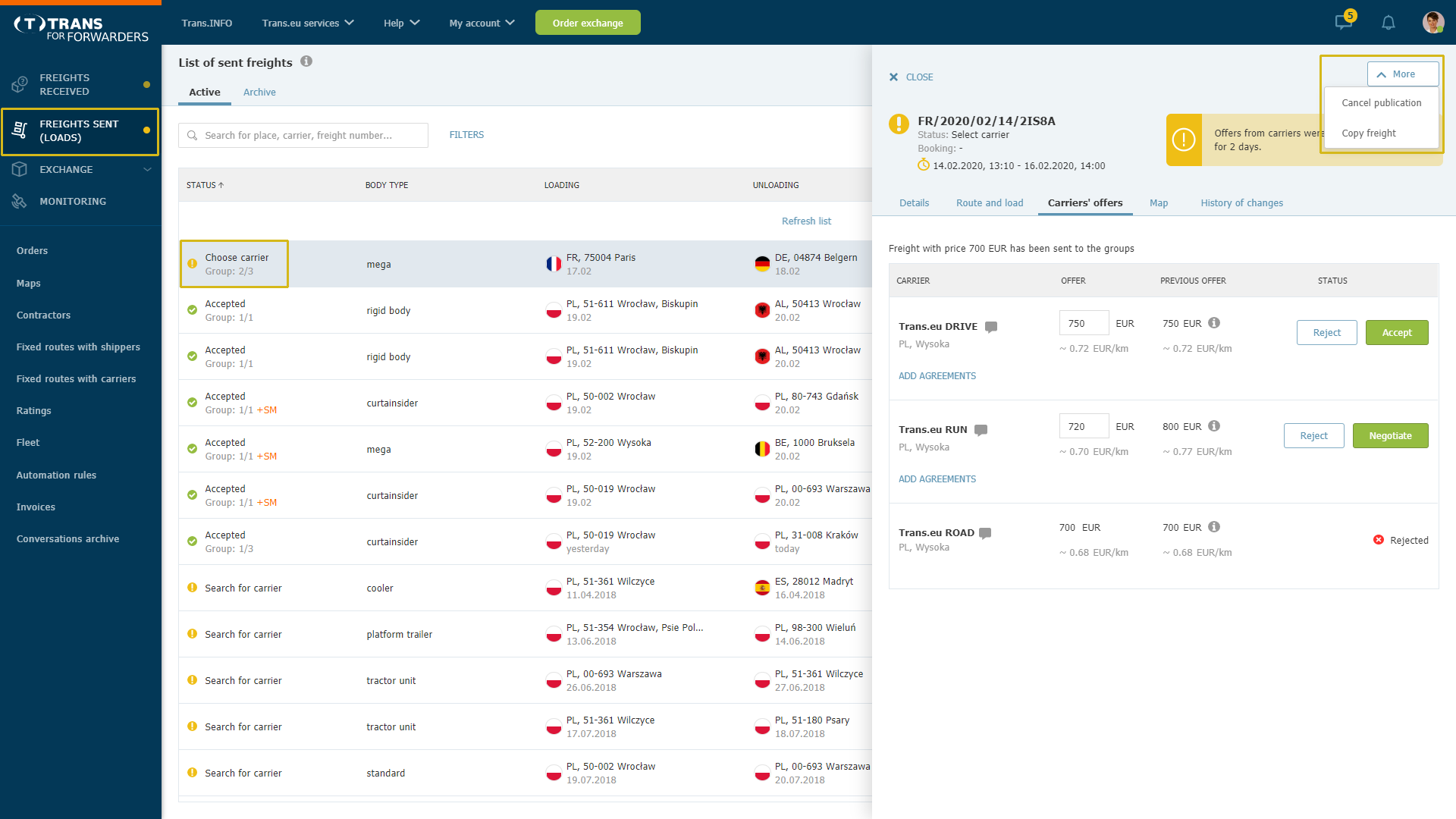This screenshot has width=1456, height=819.
Task: Focus the freight search input field
Action: pos(303,135)
